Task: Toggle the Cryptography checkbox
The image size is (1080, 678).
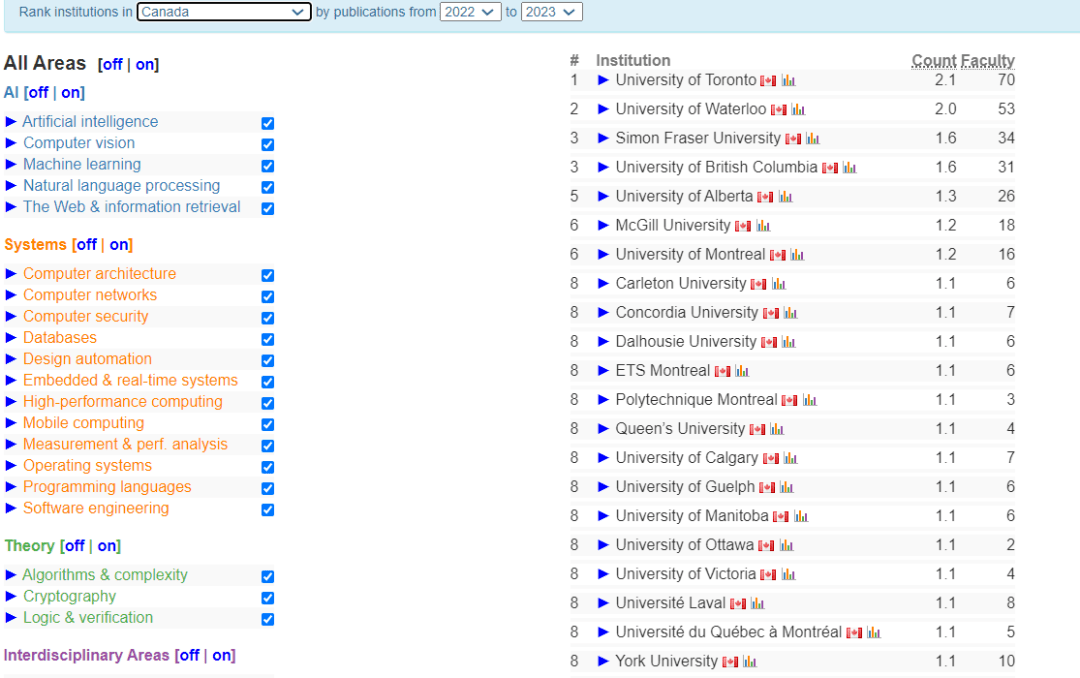Action: coord(268,598)
